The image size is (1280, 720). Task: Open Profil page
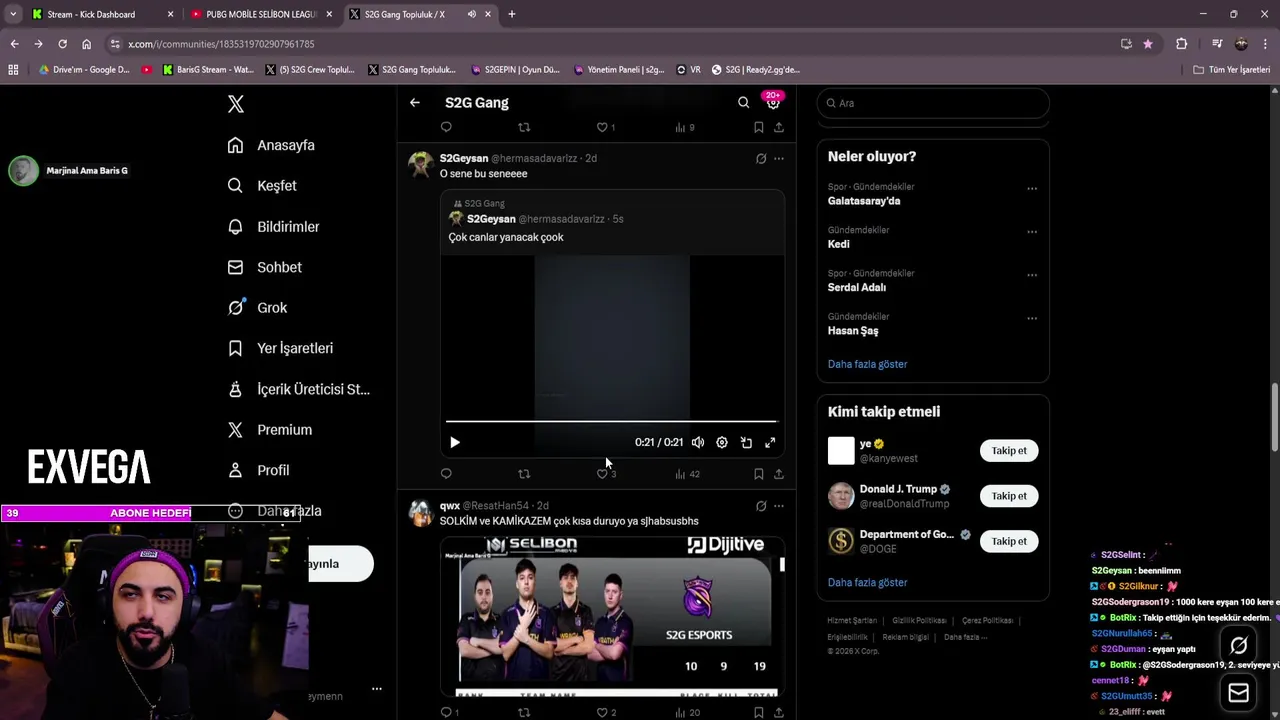pyautogui.click(x=258, y=470)
